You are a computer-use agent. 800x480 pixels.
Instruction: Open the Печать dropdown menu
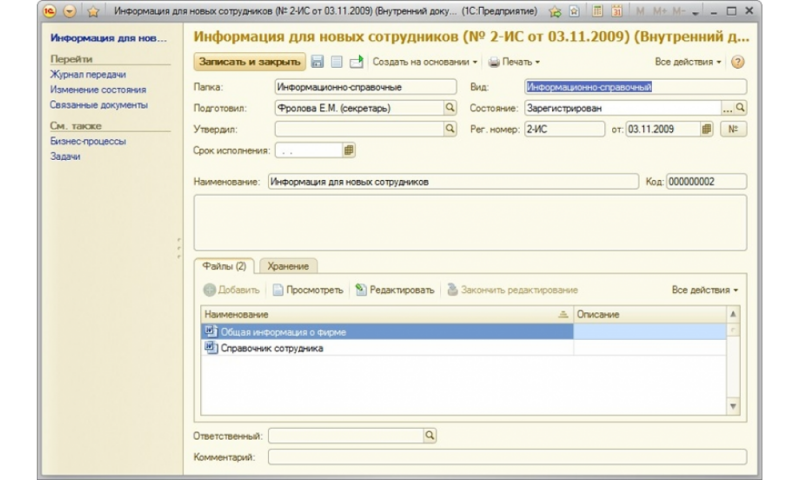pyautogui.click(x=514, y=62)
